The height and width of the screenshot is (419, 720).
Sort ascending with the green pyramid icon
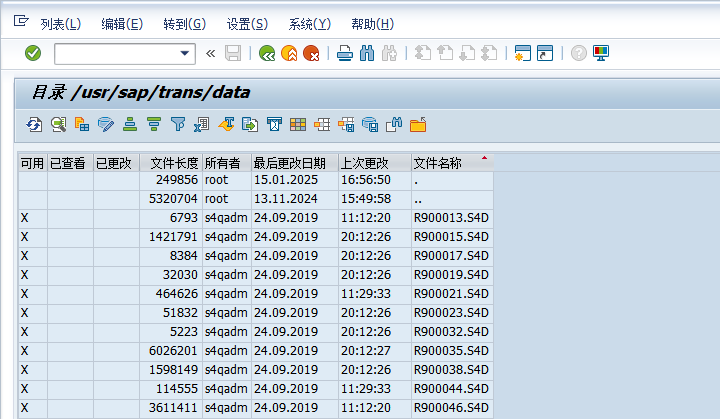click(130, 125)
